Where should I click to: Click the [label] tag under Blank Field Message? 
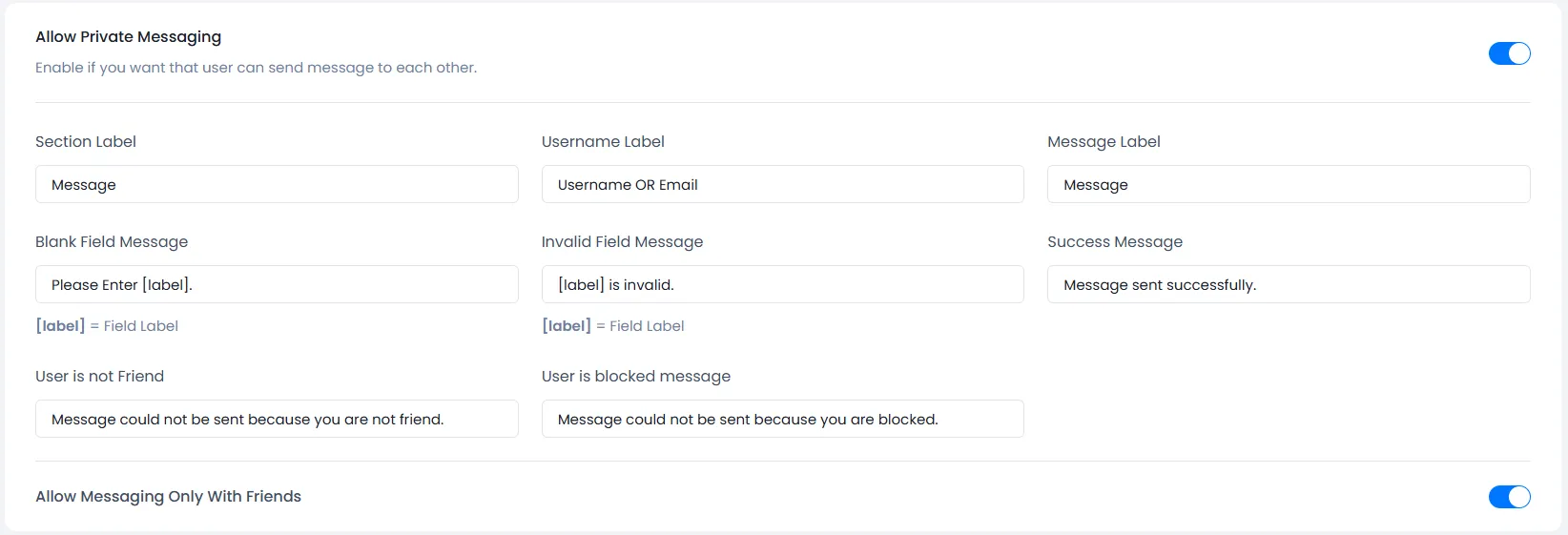coord(60,326)
